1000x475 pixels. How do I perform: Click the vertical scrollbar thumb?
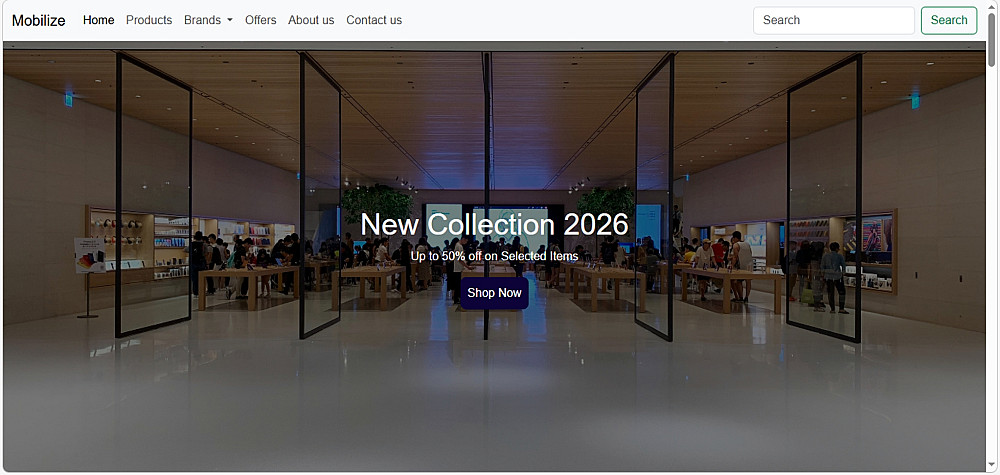pyautogui.click(x=992, y=38)
